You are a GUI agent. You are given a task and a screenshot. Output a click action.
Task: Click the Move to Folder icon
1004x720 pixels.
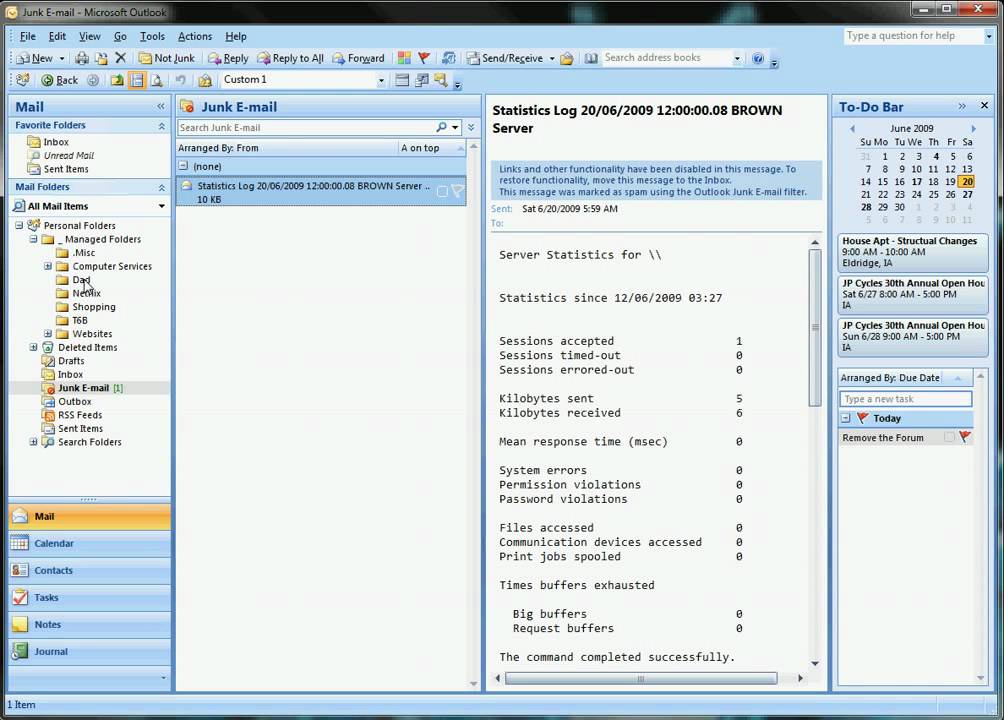[x=101, y=58]
